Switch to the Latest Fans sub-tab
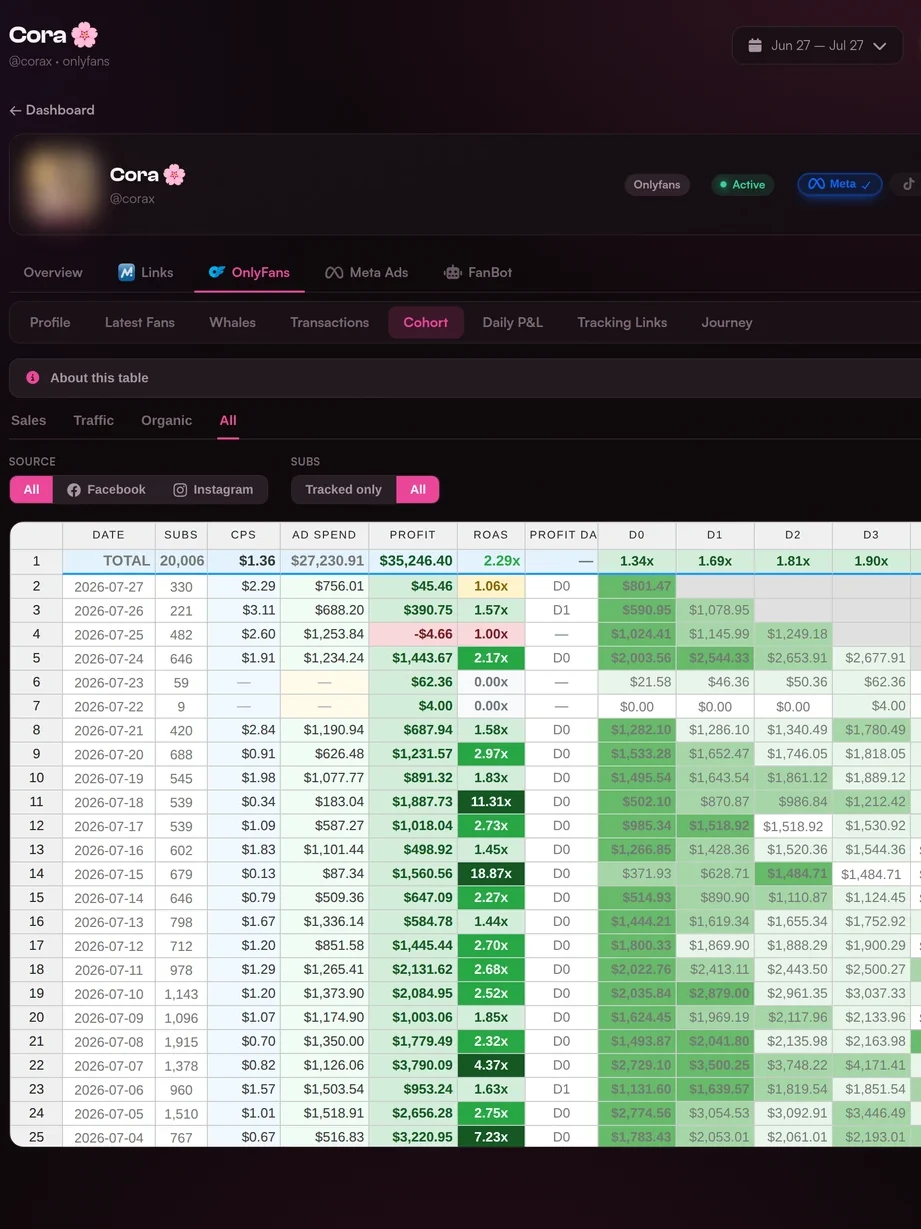This screenshot has width=921, height=1229. point(140,322)
